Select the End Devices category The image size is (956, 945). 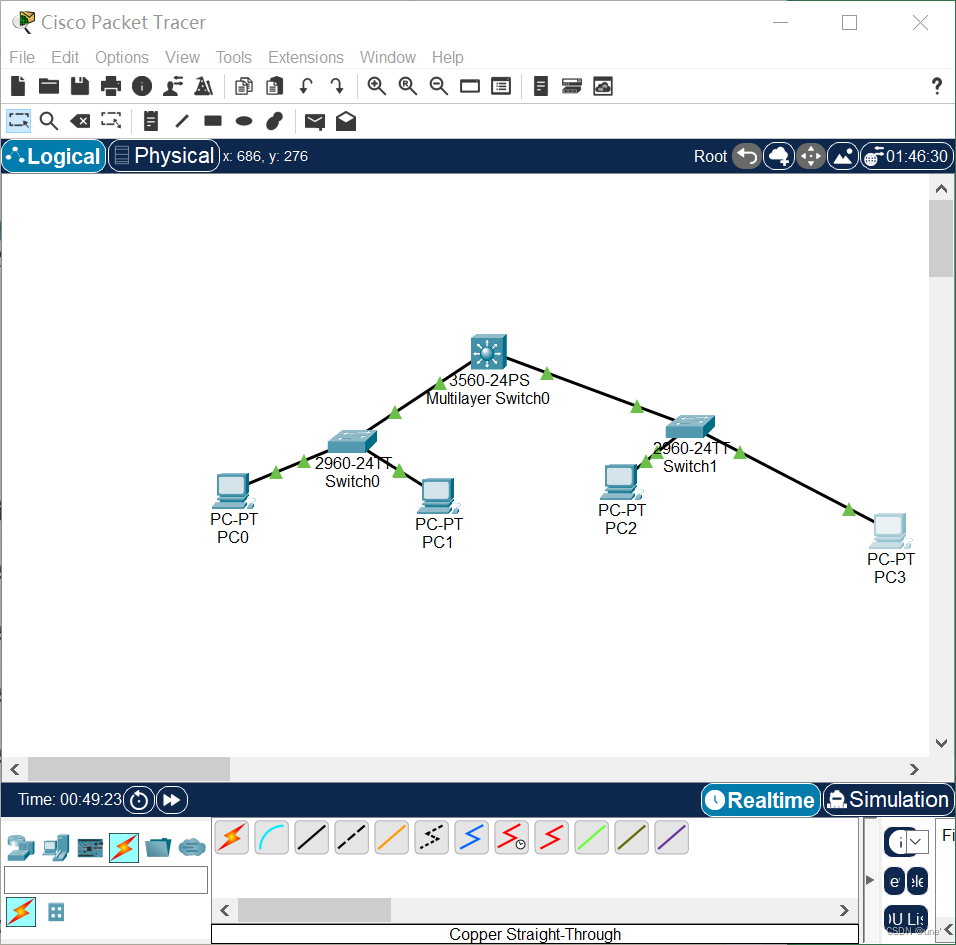coord(55,847)
